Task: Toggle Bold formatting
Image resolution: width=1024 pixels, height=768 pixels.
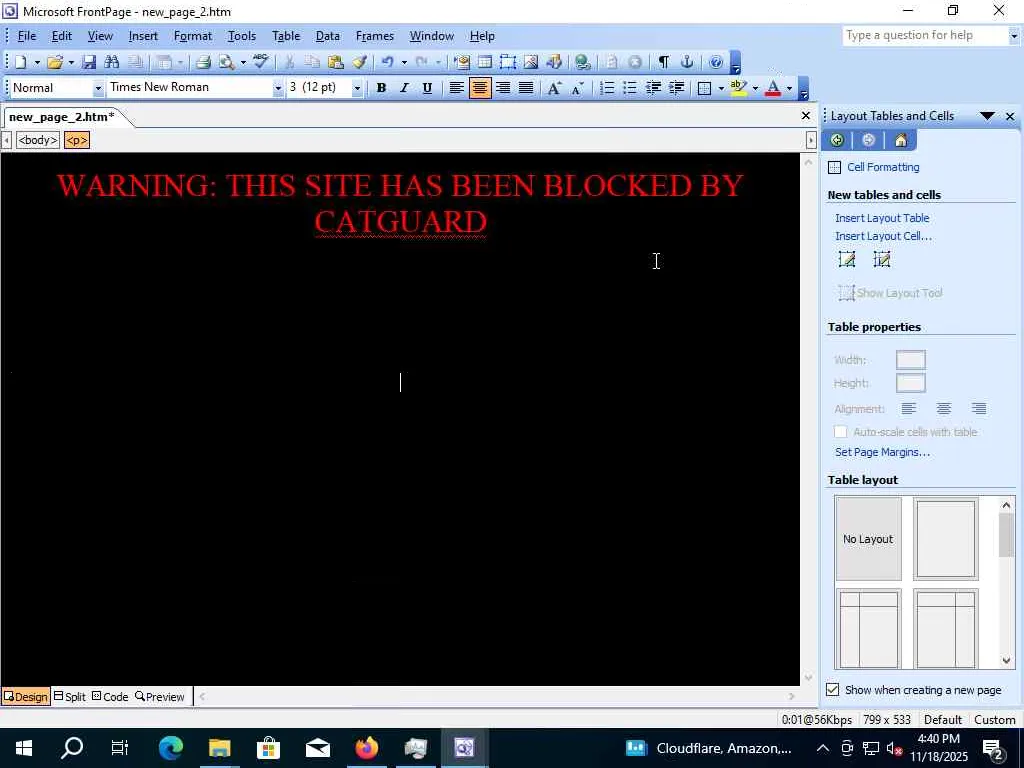Action: 381,88
